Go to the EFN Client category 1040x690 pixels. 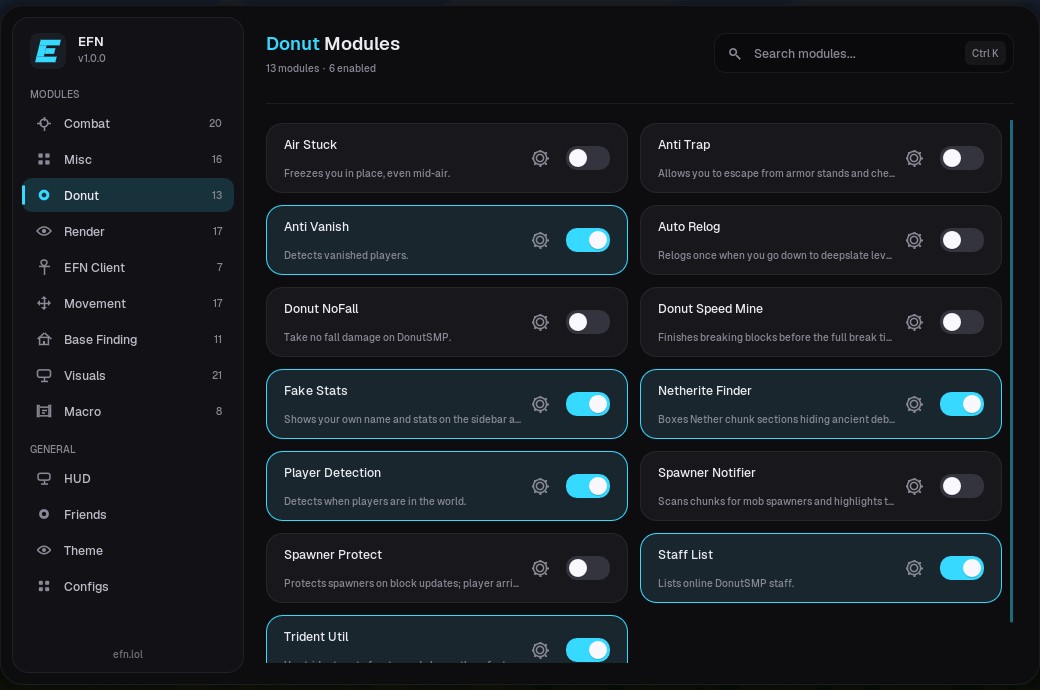coord(128,267)
